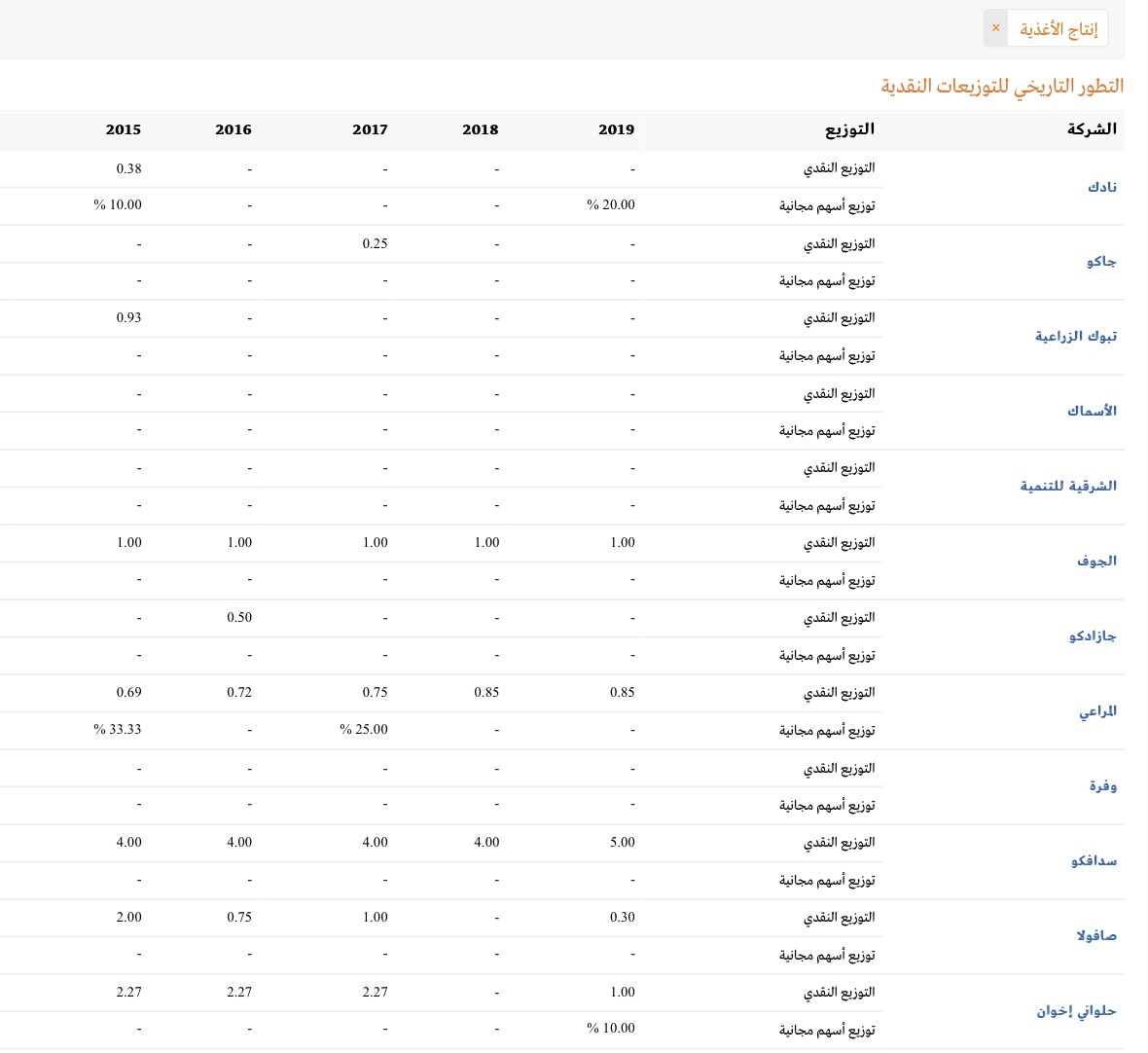
Task: Open the حلواني إخوان company link
Action: (1076, 1010)
